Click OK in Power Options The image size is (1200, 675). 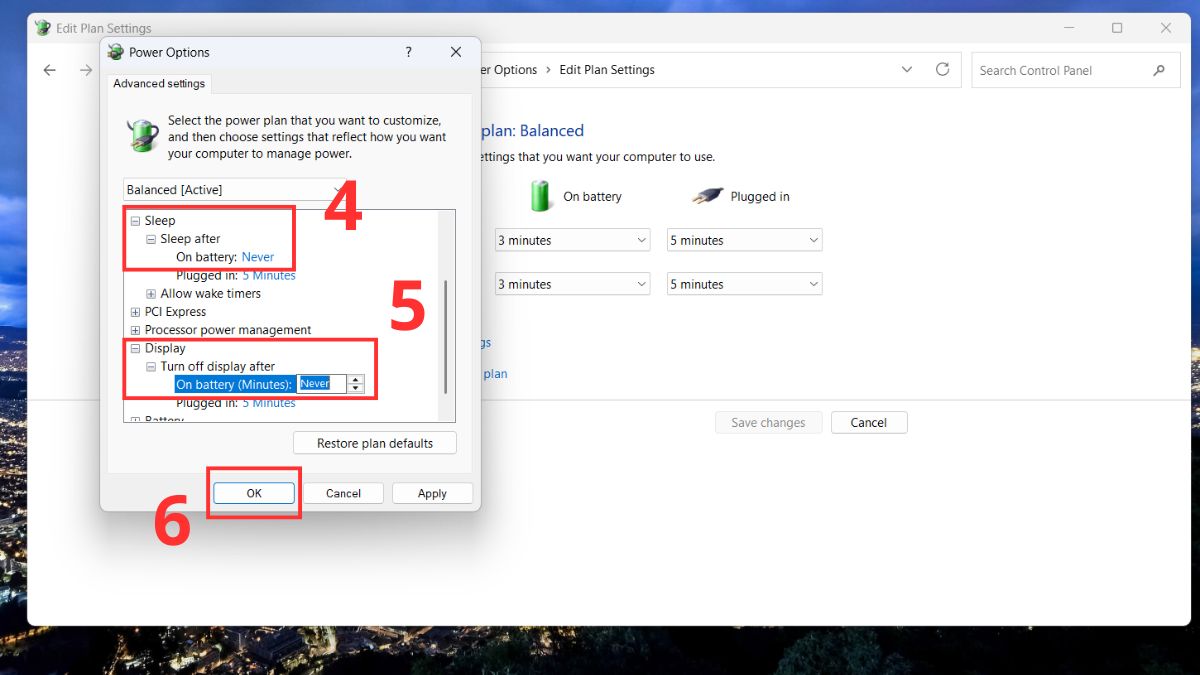pos(254,493)
